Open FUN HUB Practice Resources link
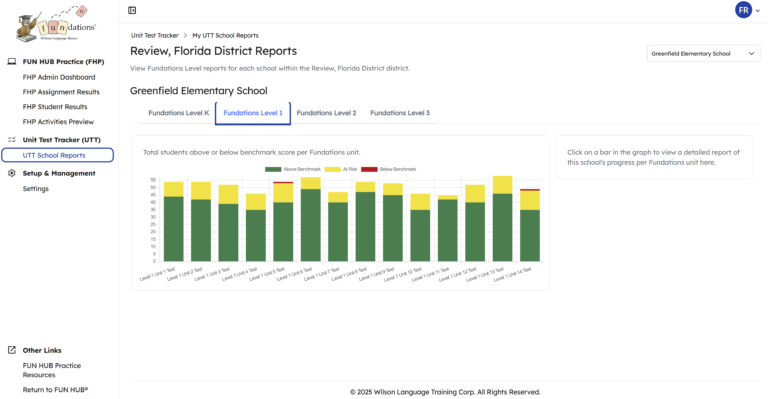Image resolution: width=768 pixels, height=399 pixels. point(51,370)
